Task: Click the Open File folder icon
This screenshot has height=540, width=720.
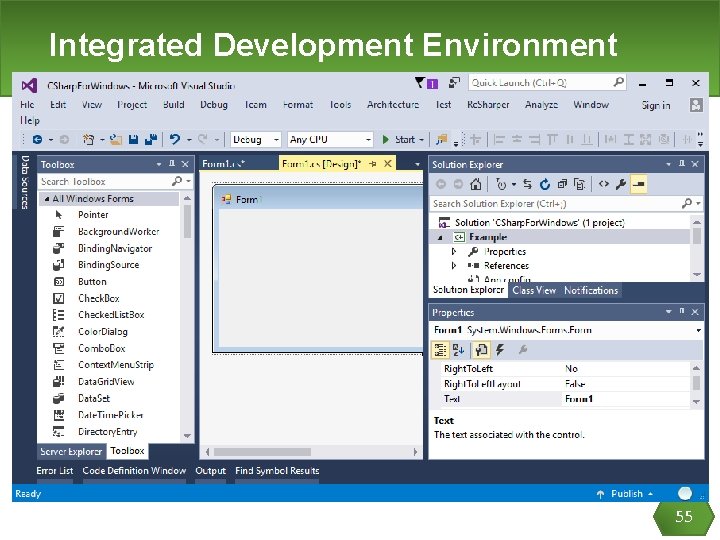Action: [116, 139]
